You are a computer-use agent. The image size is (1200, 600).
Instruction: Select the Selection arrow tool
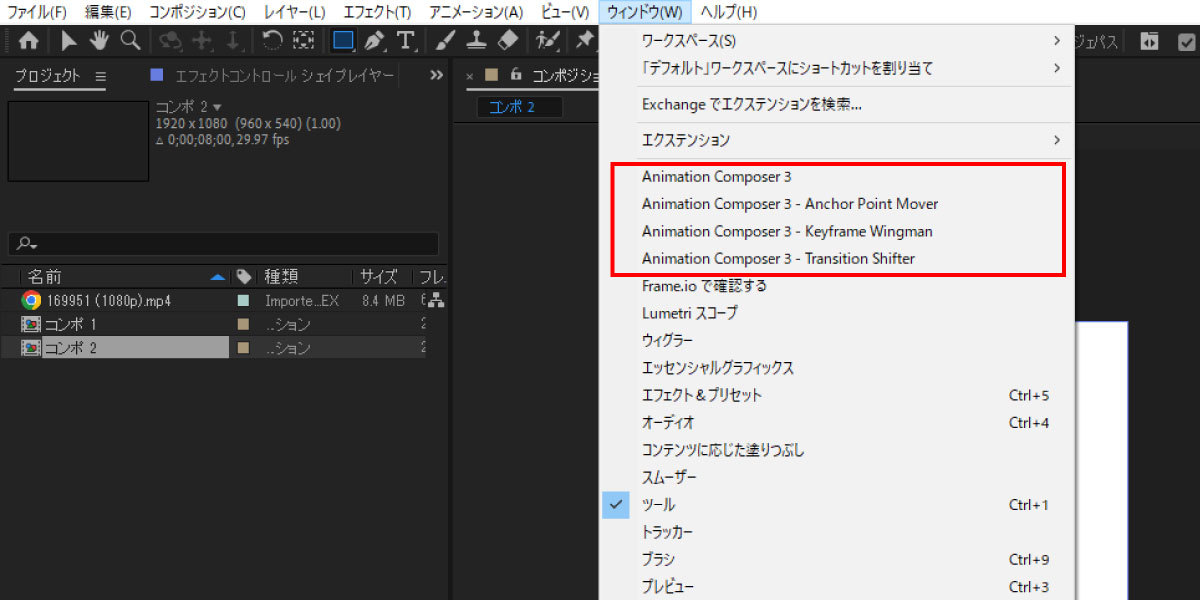pos(69,41)
